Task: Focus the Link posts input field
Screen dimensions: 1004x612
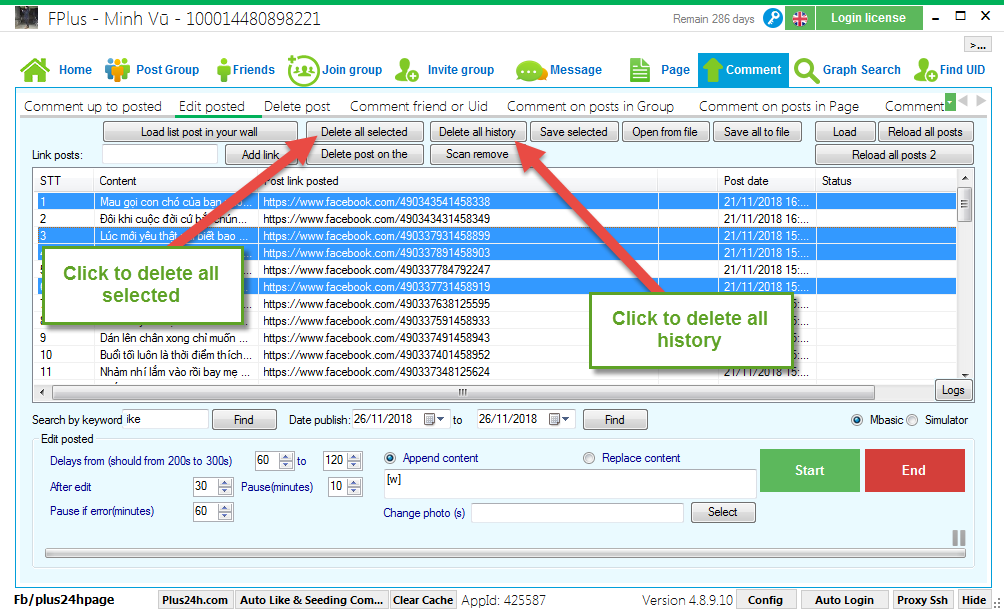Action: pyautogui.click(x=160, y=154)
